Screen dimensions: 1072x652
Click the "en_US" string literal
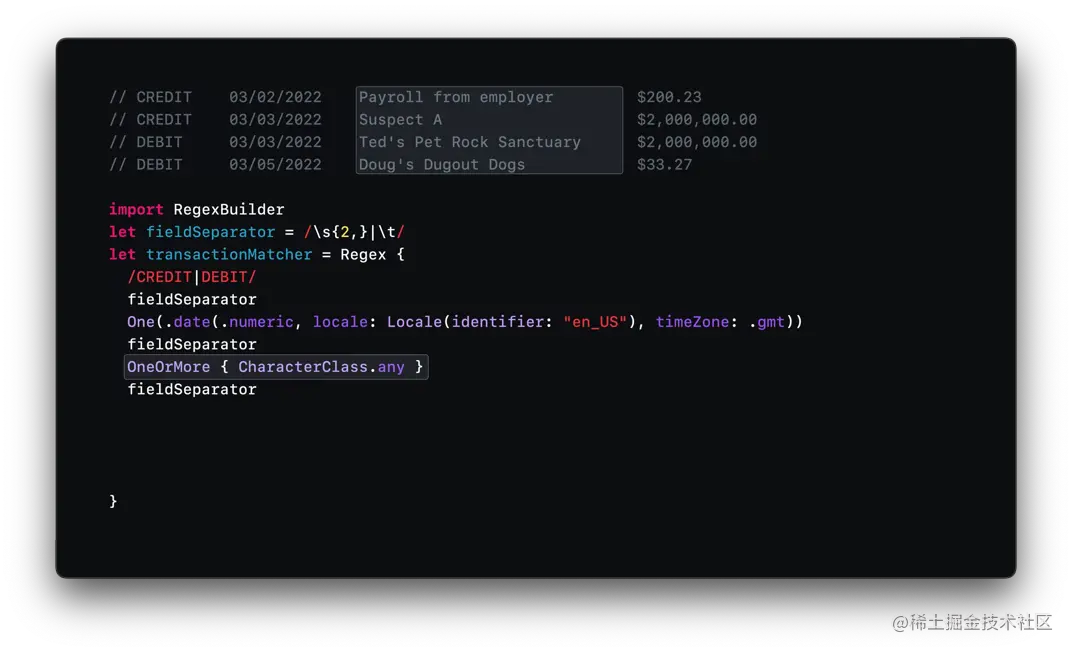pos(595,322)
